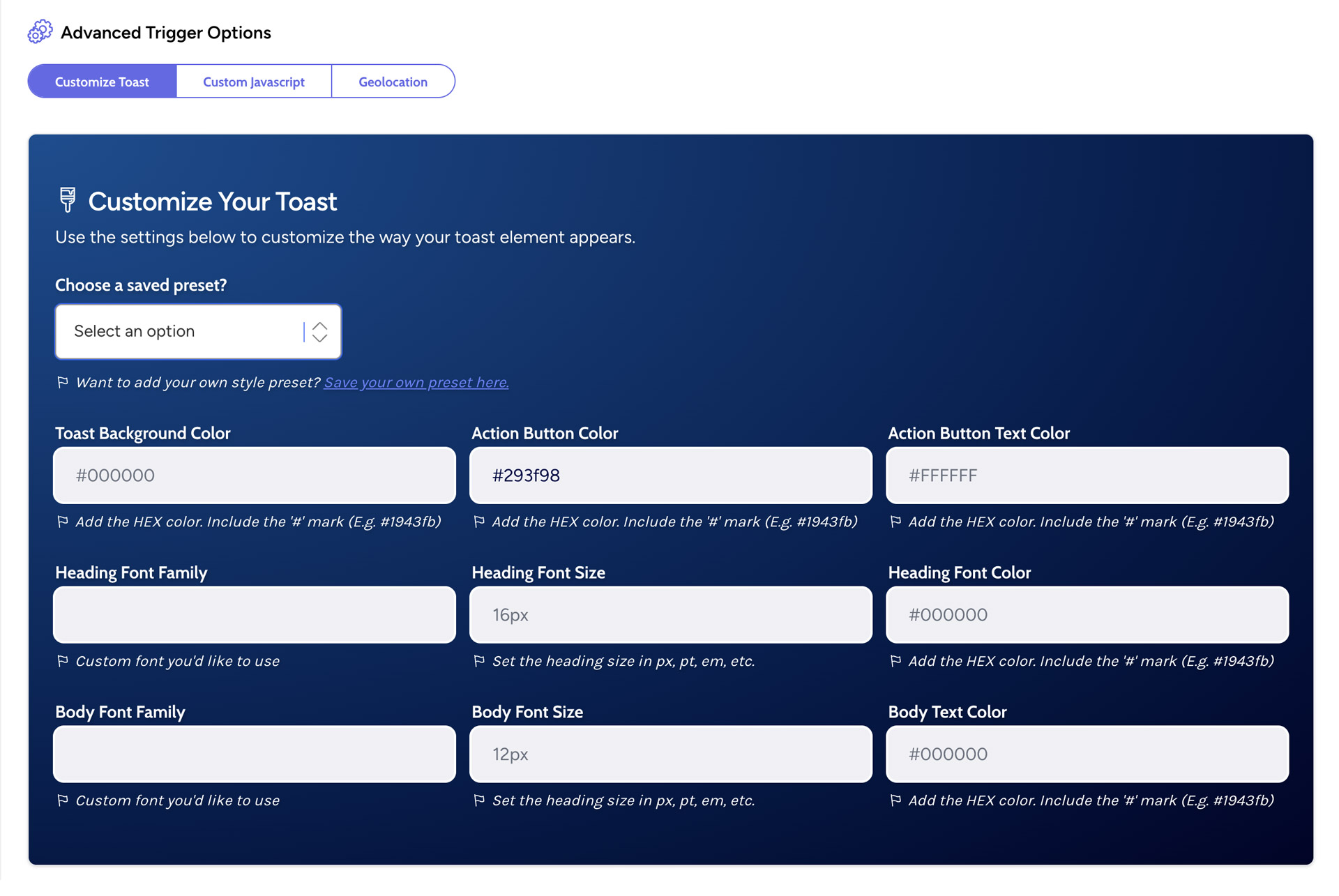
Task: Click 'Custom font you'd like to use' under Body Font Family
Action: point(178,801)
